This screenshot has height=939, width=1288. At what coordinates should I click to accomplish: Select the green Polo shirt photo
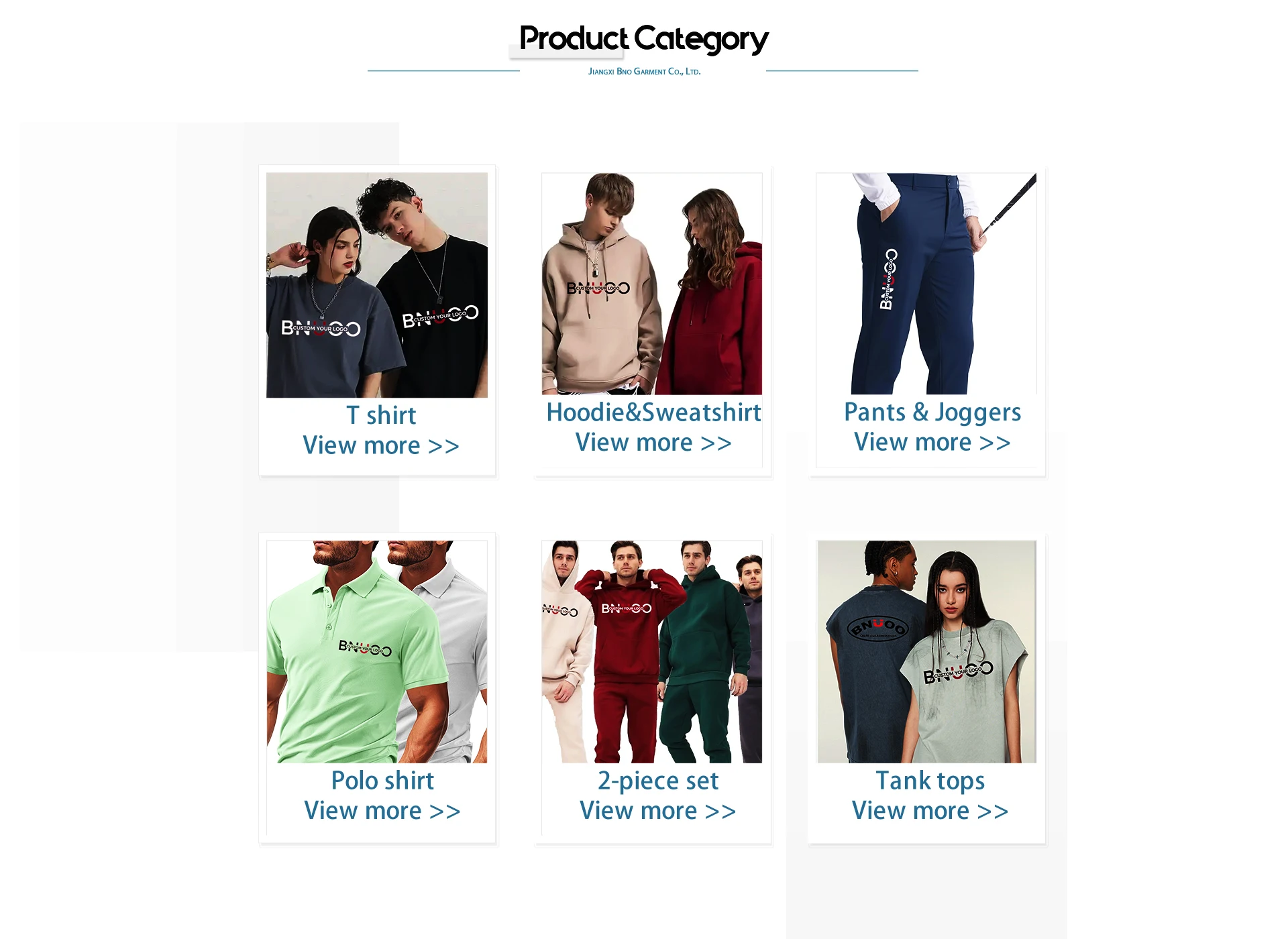[377, 651]
